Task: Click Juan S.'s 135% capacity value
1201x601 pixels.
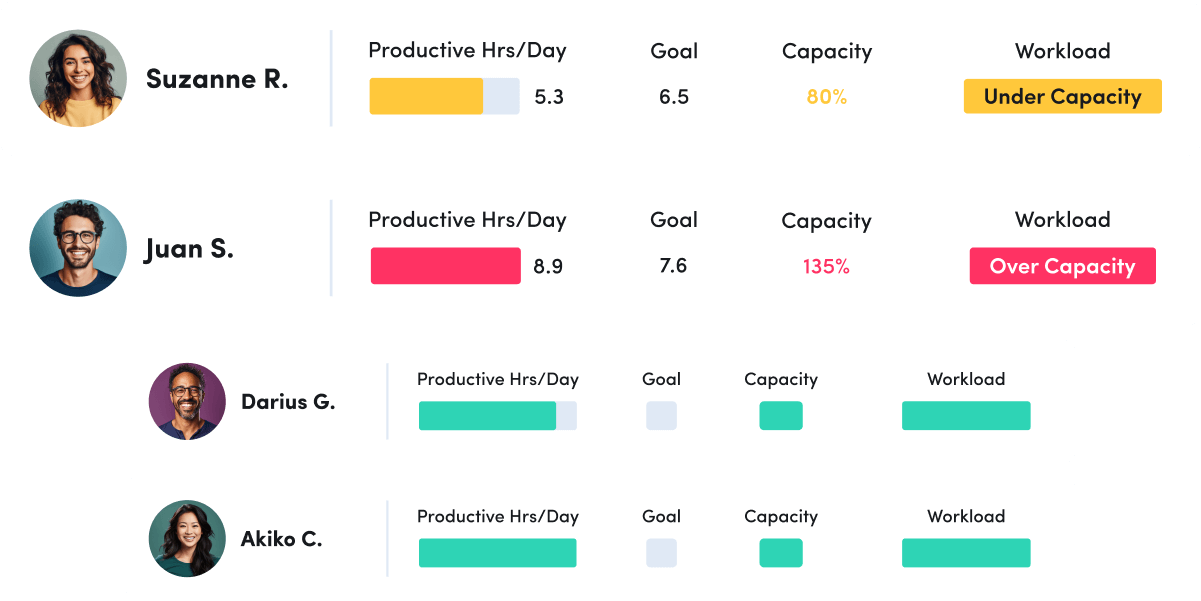Action: [827, 266]
